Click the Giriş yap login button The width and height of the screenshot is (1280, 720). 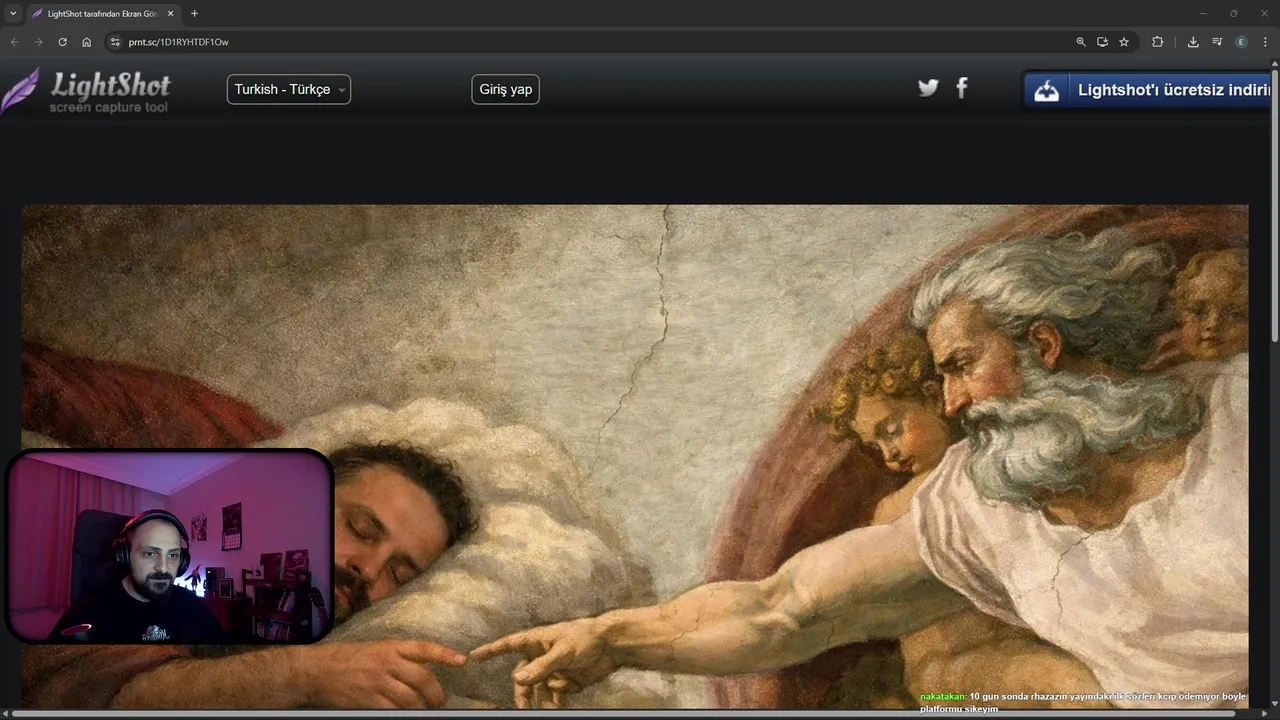(x=505, y=89)
